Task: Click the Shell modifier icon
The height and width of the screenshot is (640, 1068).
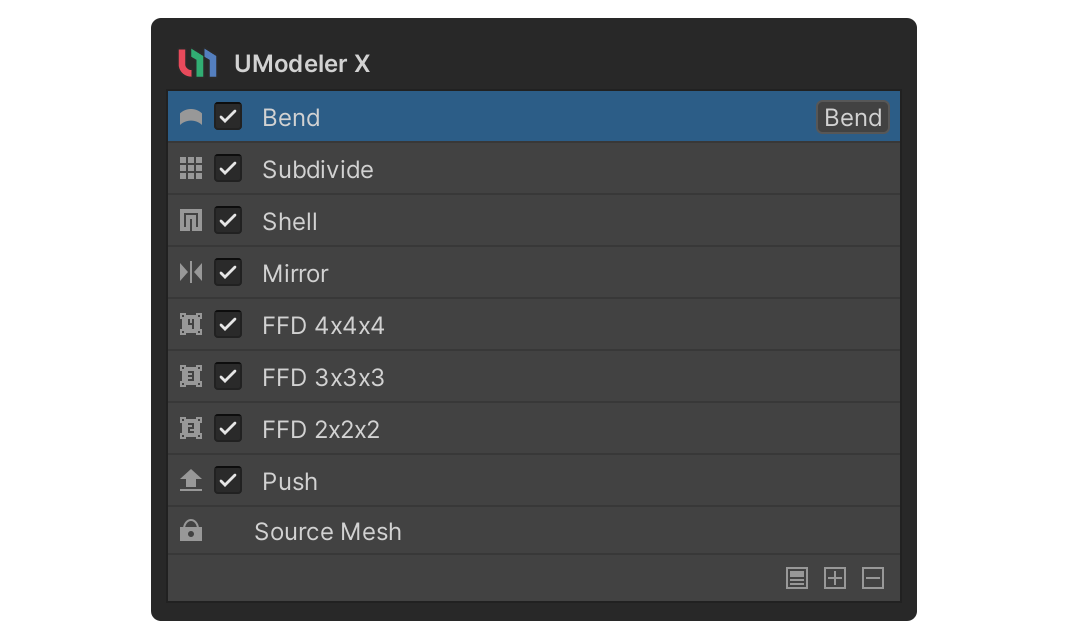Action: (x=190, y=221)
